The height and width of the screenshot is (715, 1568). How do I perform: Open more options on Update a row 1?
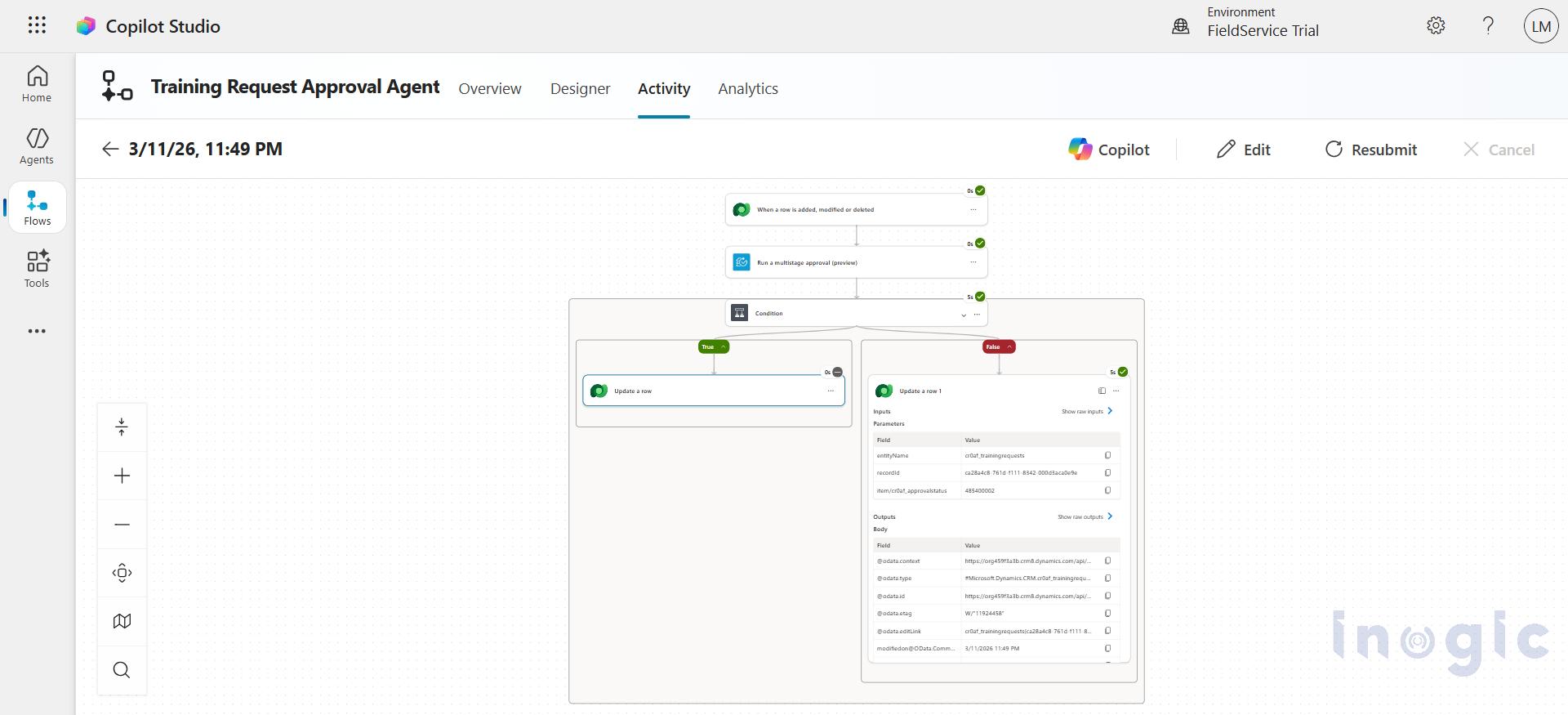1116,391
